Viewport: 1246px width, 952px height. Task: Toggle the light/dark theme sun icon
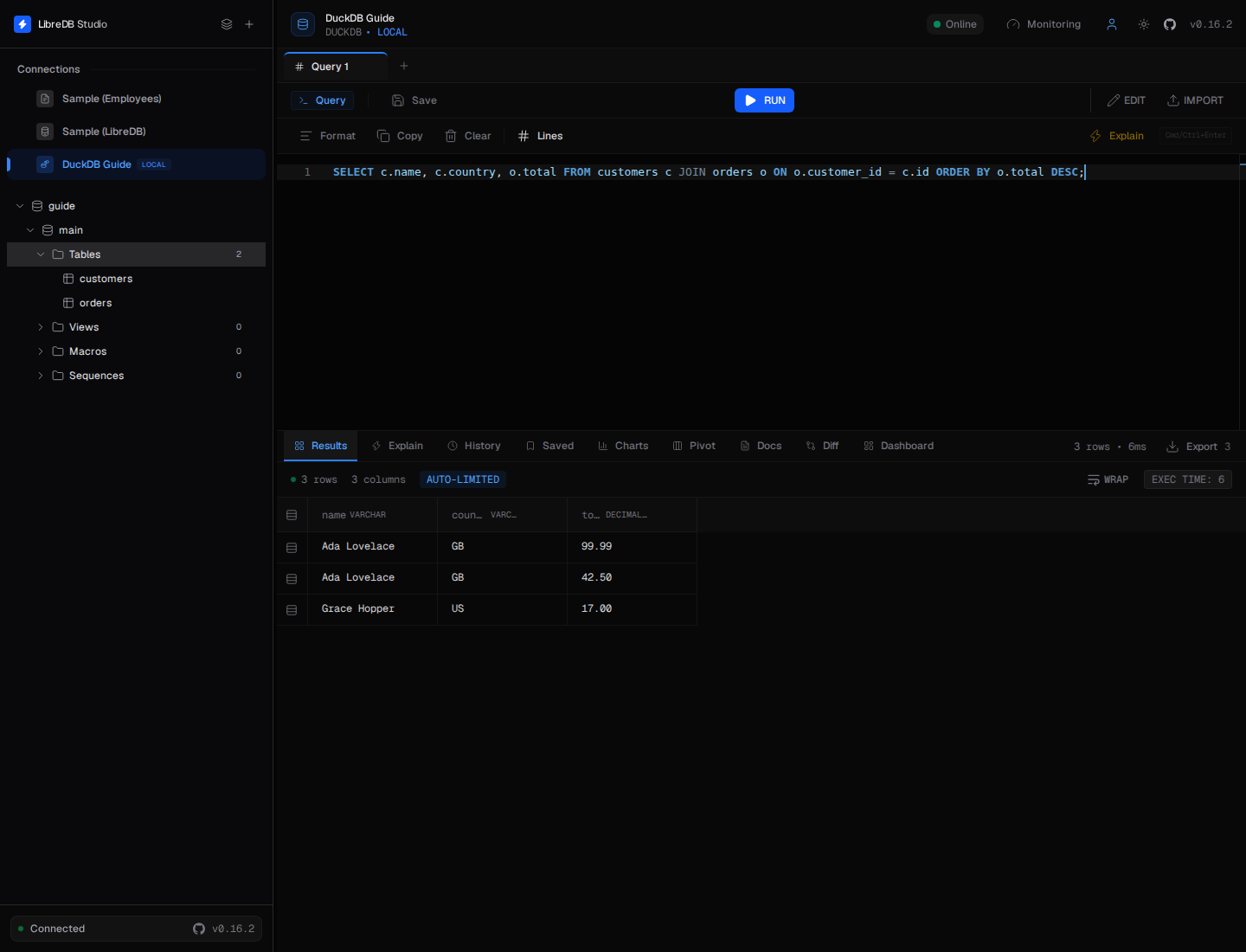coord(1143,24)
